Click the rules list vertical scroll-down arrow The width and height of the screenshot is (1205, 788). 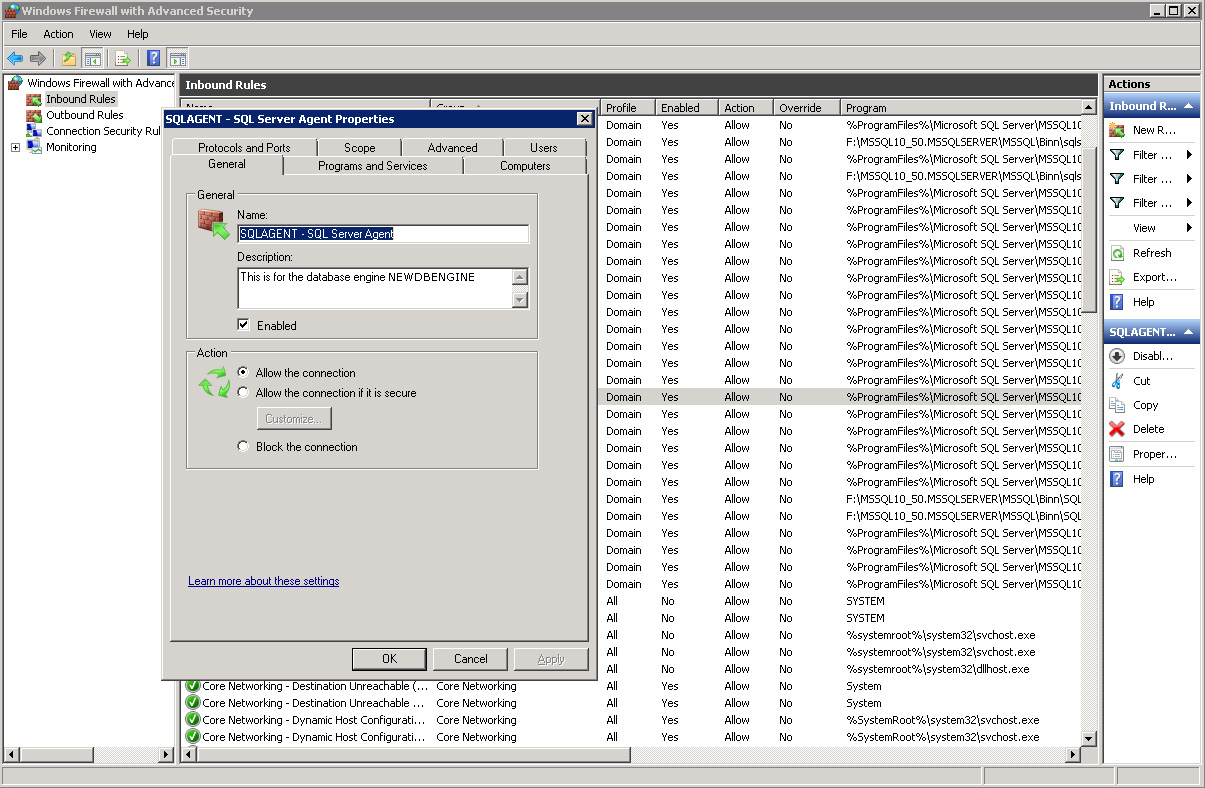pos(1089,738)
